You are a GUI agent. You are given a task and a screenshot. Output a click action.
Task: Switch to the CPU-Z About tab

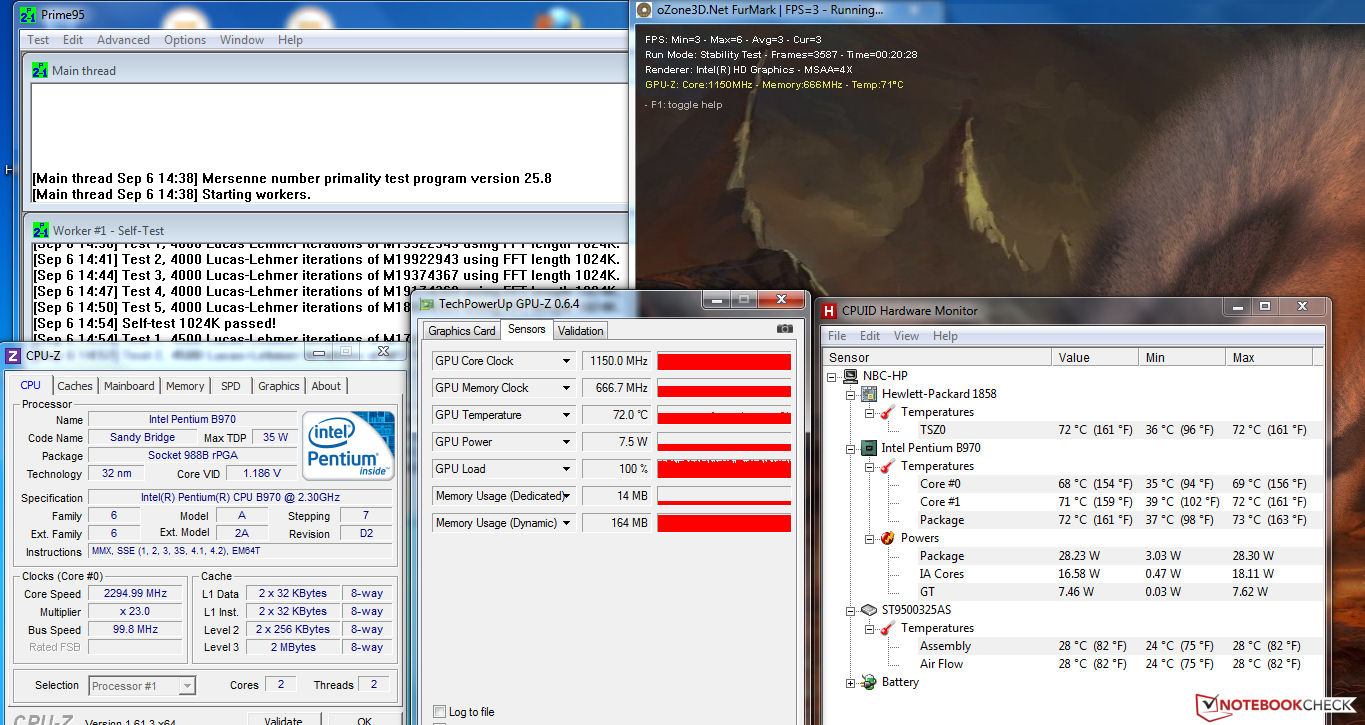pos(326,386)
